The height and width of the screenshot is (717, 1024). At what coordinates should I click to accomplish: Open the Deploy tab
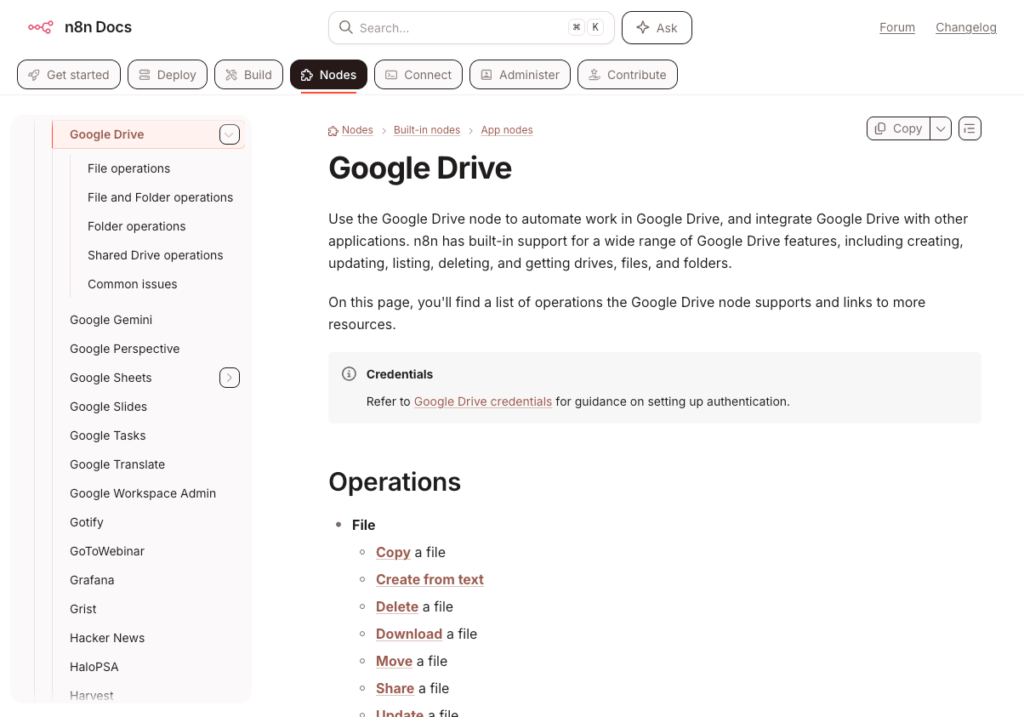point(167,74)
